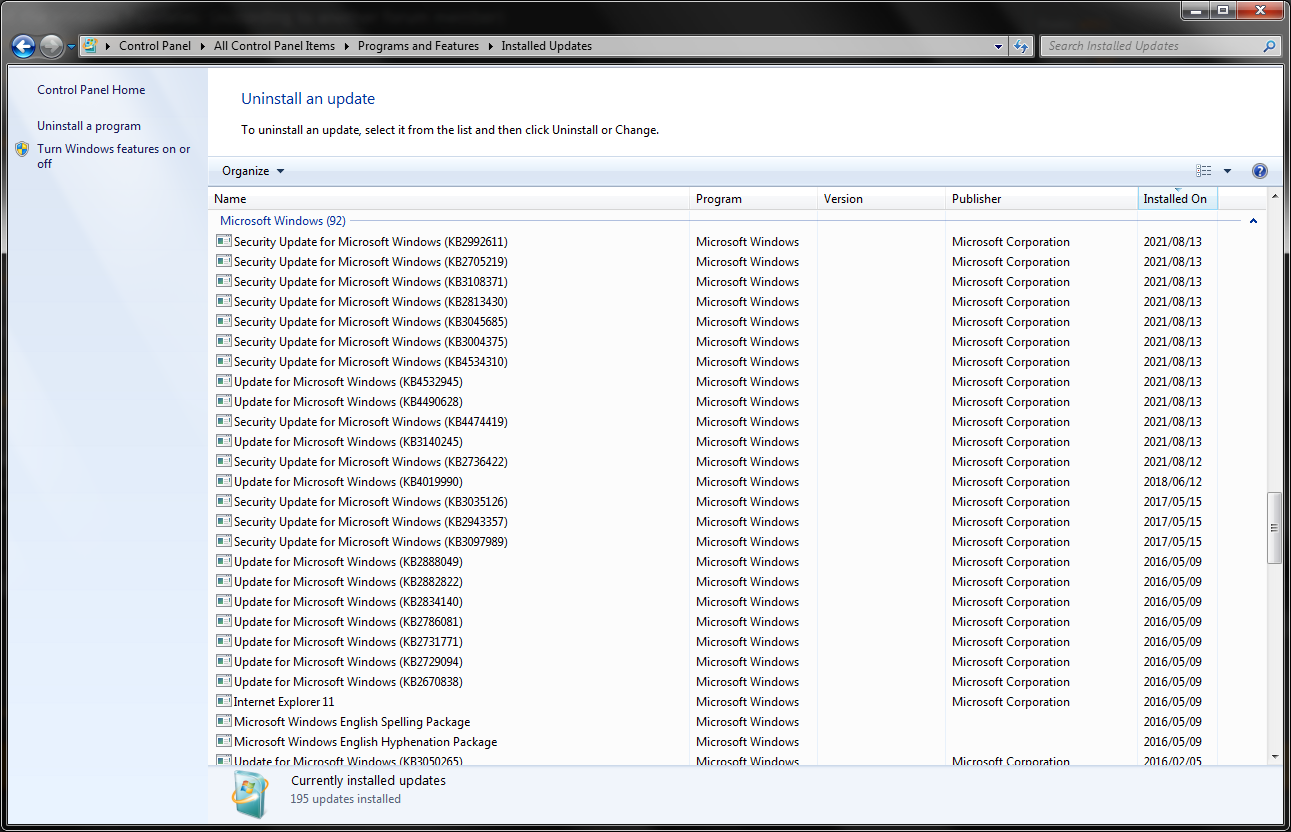This screenshot has height=832, width=1291.
Task: Expand the view options dropdown arrow
Action: tap(1228, 171)
